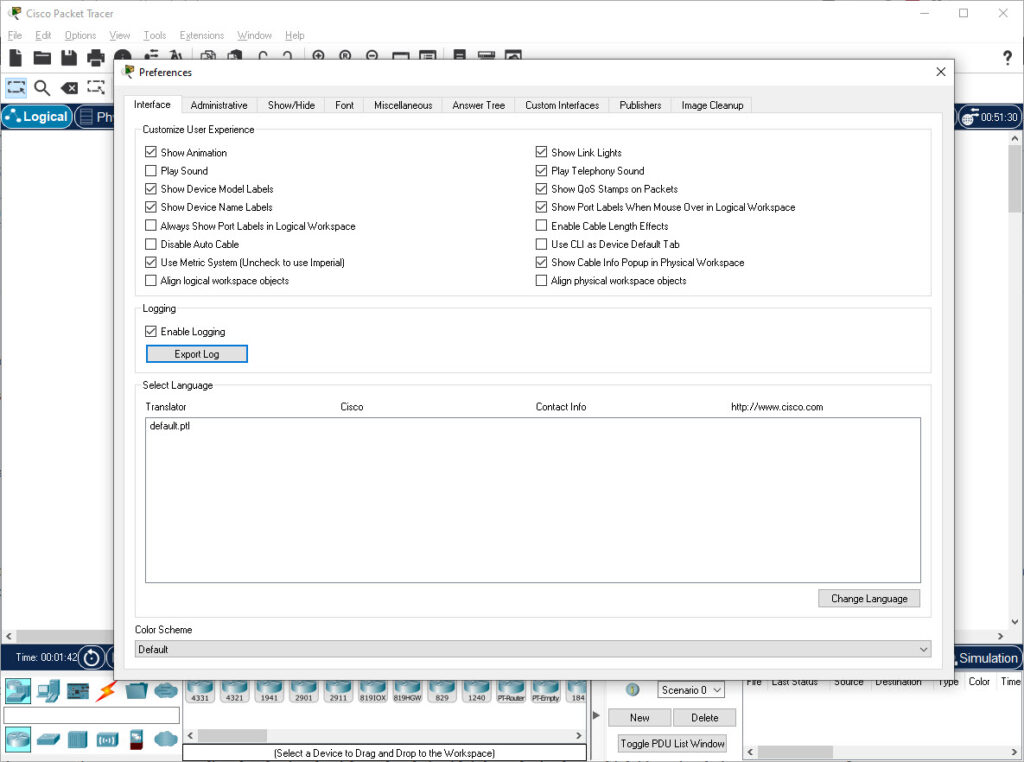1024x762 pixels.
Task: Choose the Hubs subcategory icon
Action: click(78, 740)
